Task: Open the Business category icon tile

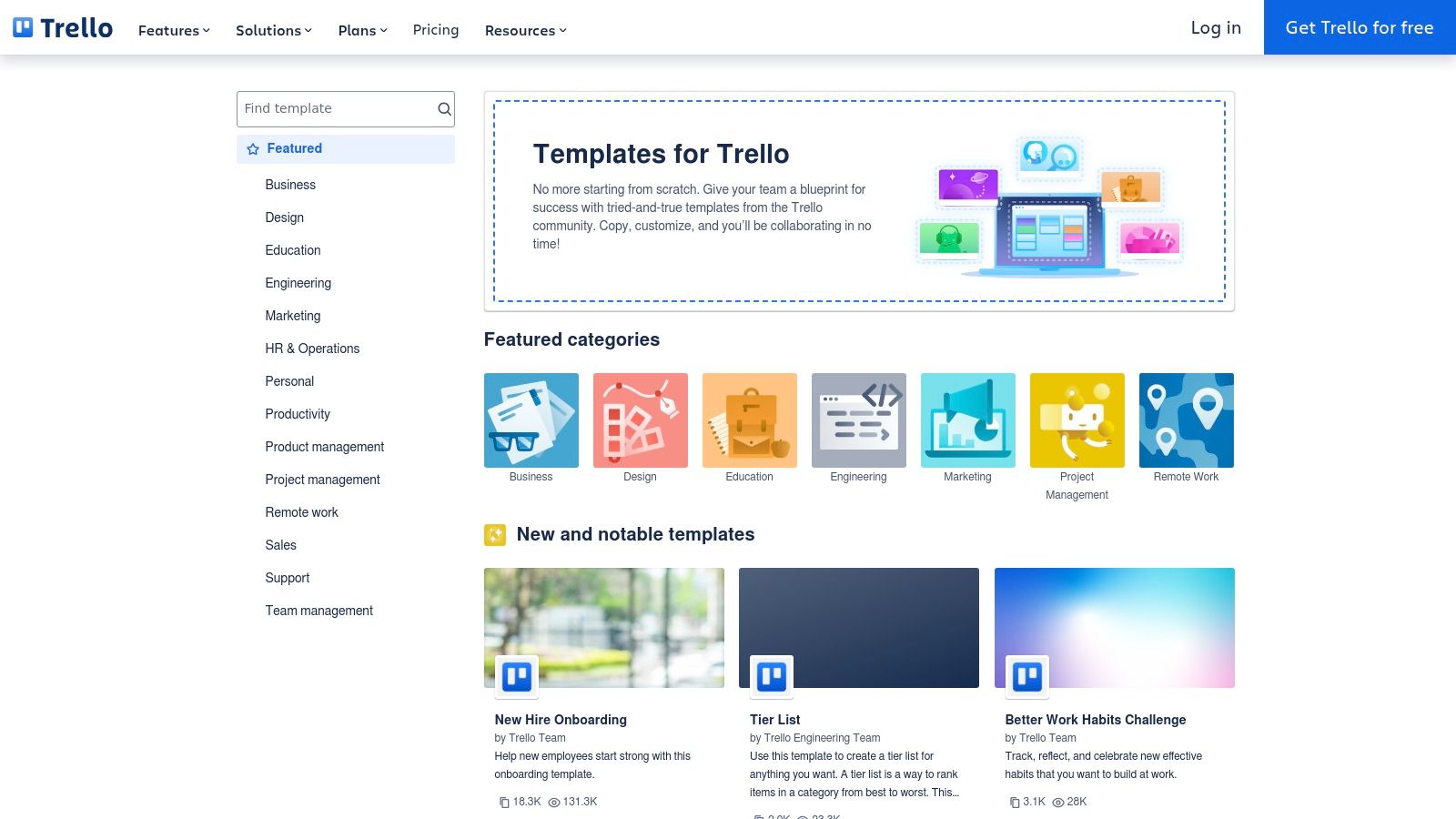Action: tap(531, 420)
